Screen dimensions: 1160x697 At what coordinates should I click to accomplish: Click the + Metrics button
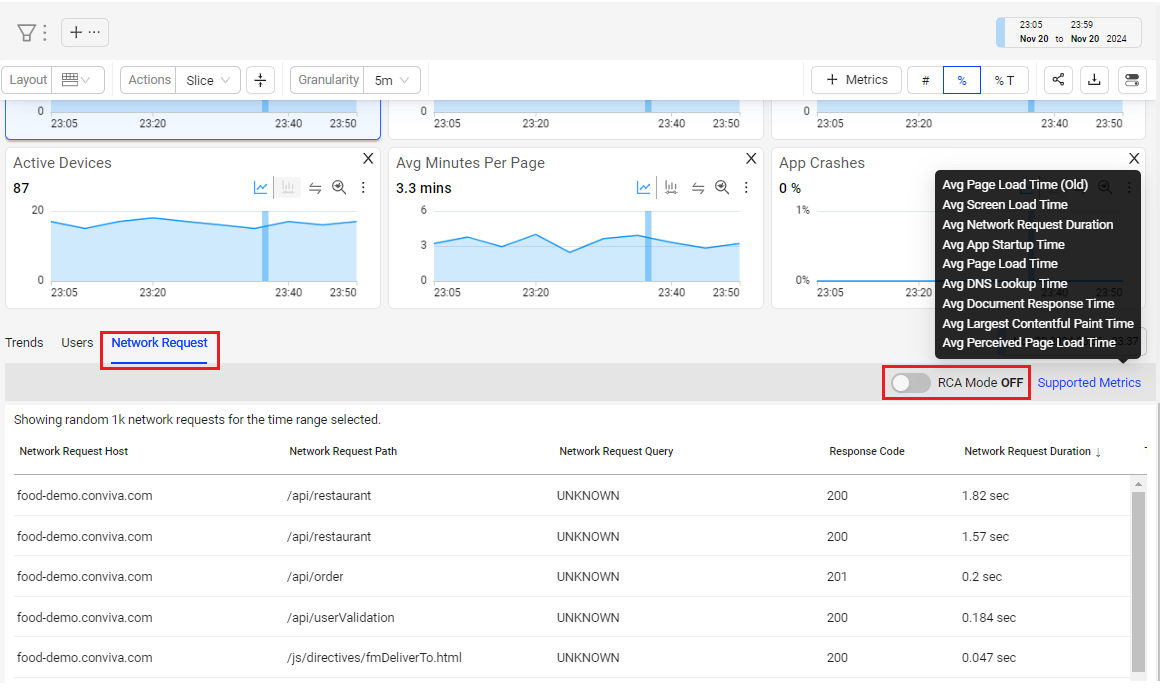[856, 80]
